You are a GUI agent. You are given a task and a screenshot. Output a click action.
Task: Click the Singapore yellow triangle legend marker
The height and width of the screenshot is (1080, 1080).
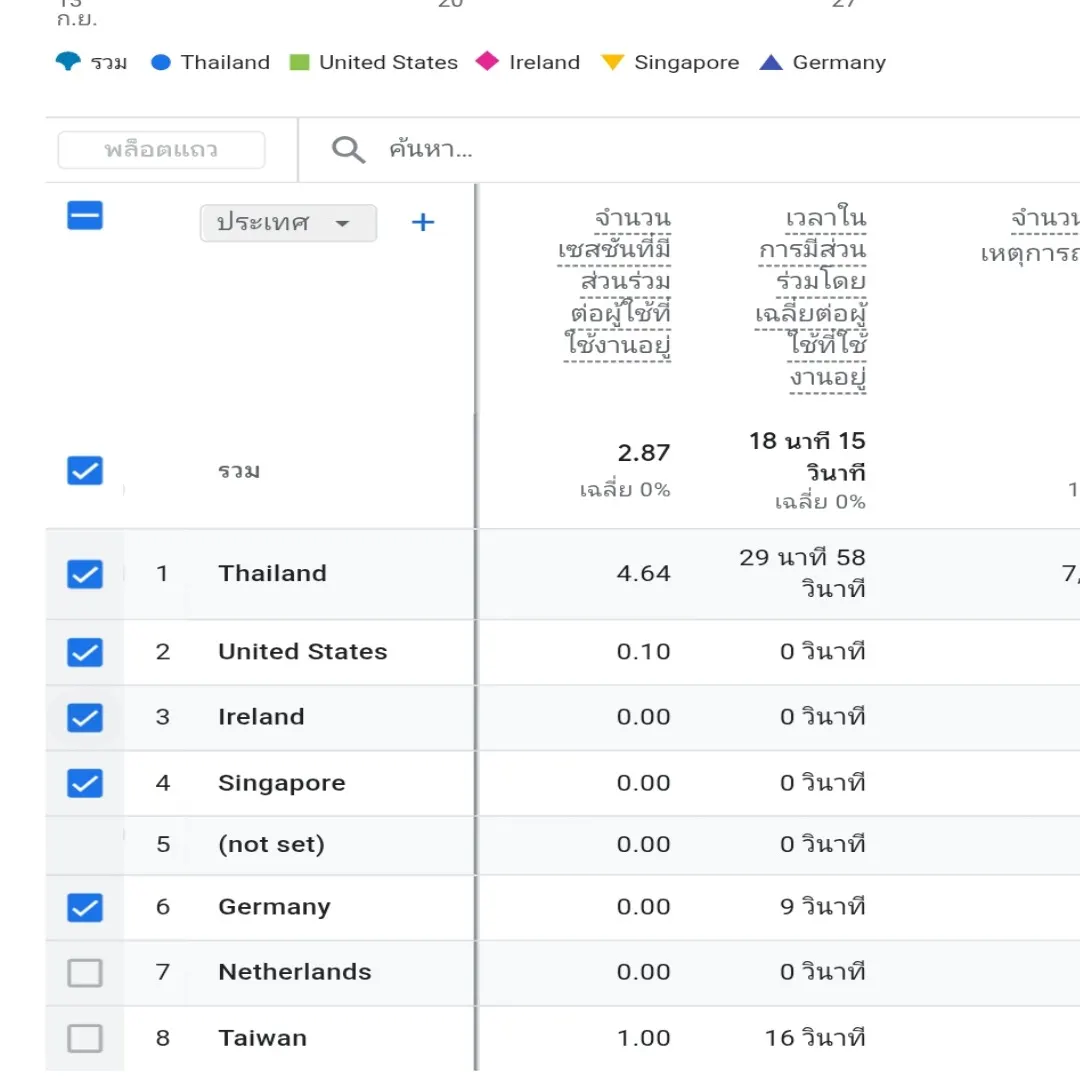tap(612, 63)
